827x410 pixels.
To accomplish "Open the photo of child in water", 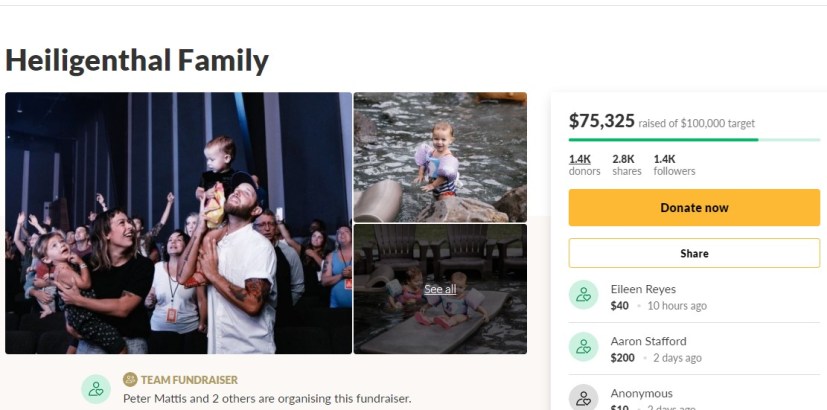I will point(440,157).
